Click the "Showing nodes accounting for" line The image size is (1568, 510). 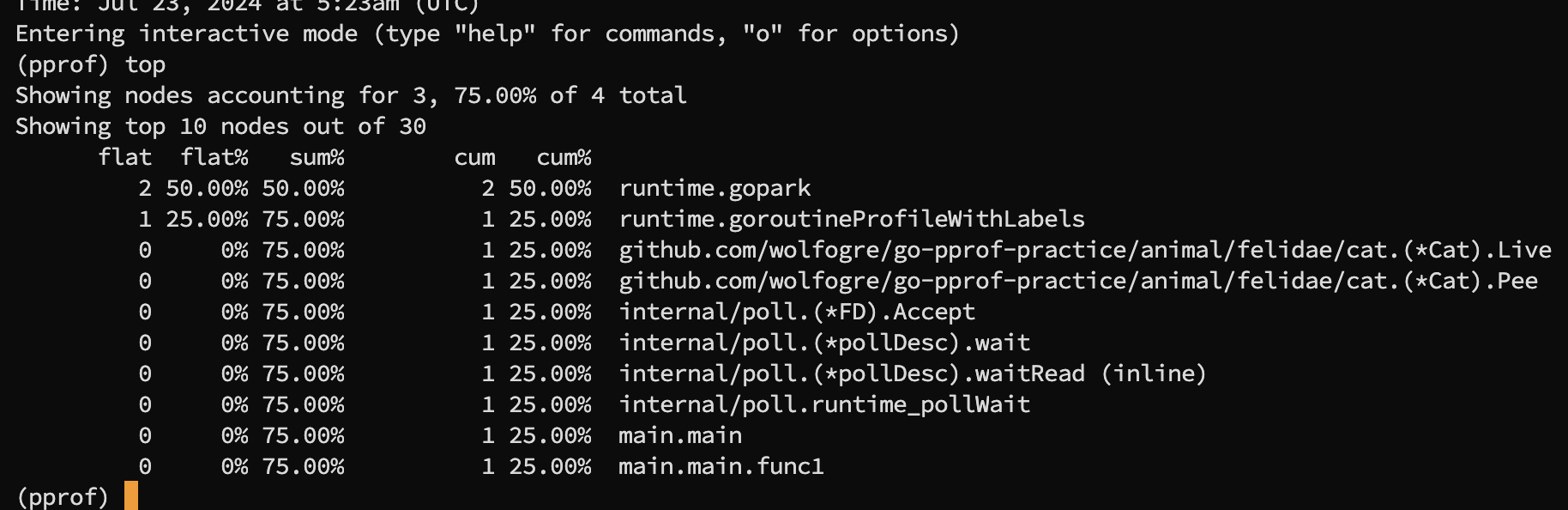click(351, 95)
